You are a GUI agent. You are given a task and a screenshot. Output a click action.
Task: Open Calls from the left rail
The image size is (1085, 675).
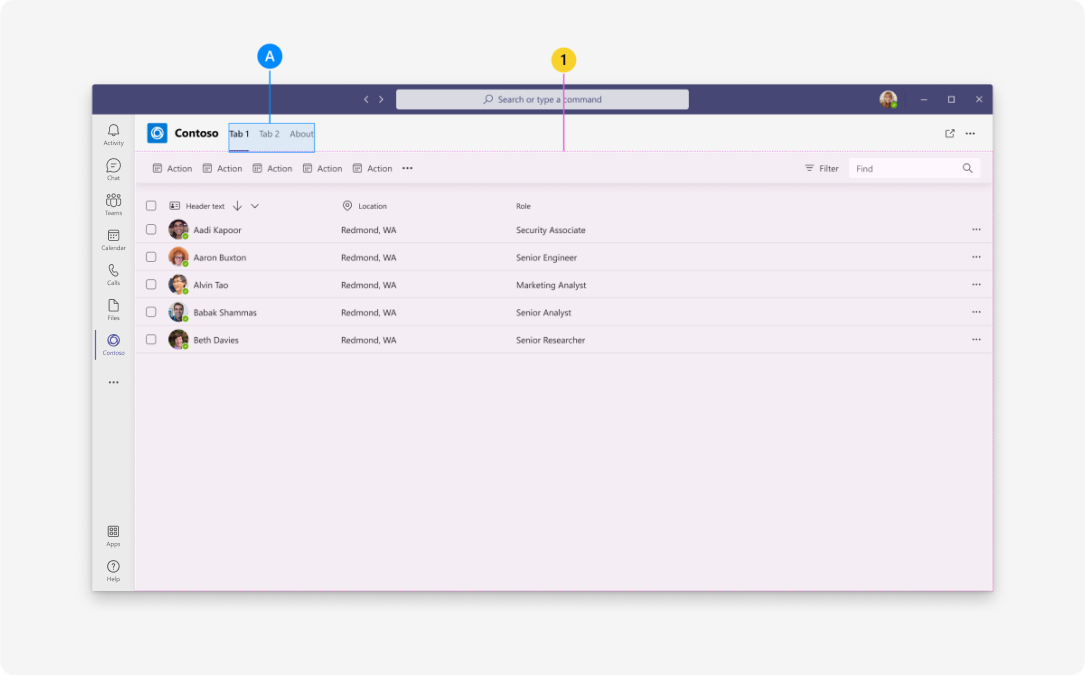pos(113,274)
